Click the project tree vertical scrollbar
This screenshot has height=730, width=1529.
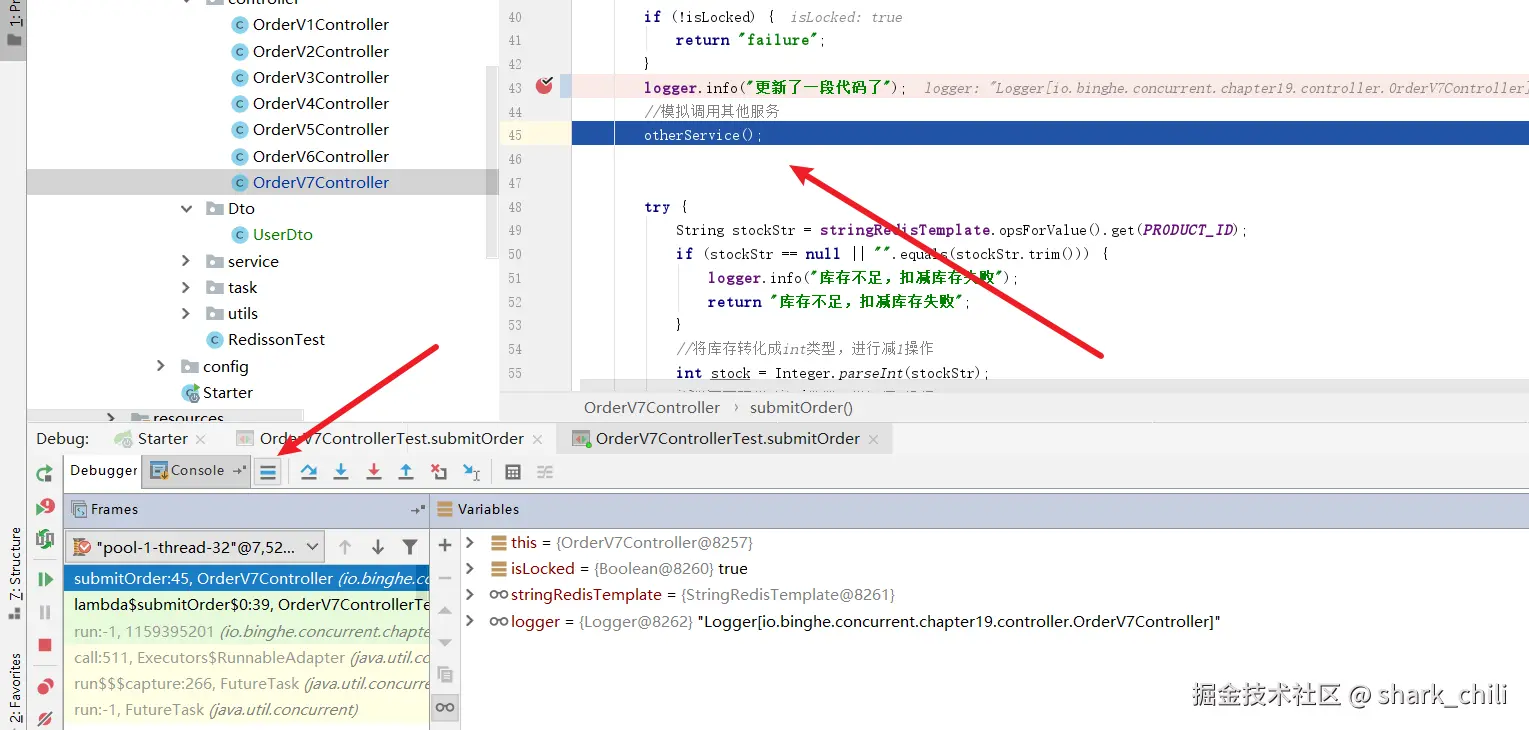[x=491, y=160]
